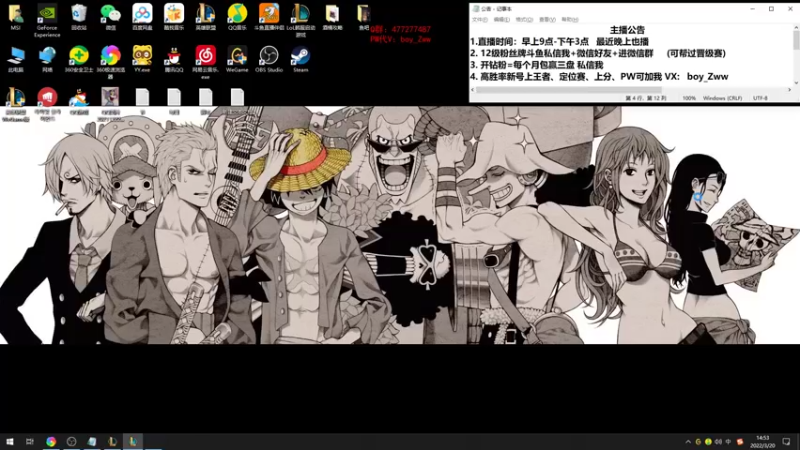Launch Douyu live streaming companion shortcut
Screen dimensions: 800x450
pos(268,17)
